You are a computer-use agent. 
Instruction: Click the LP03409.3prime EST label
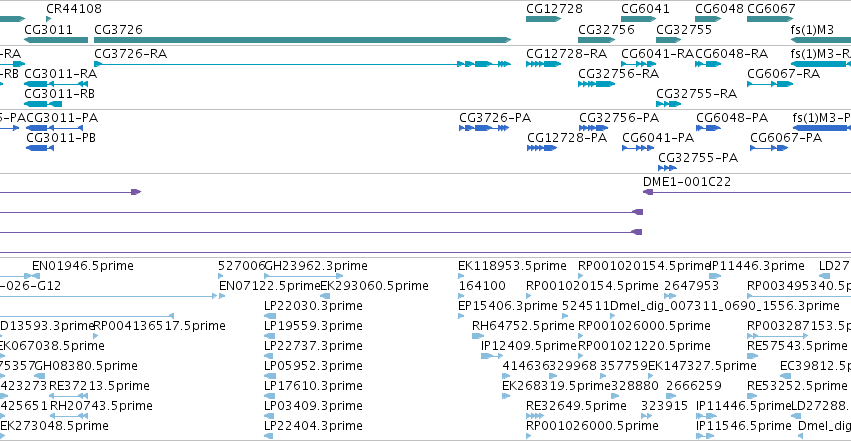[x=313, y=406]
